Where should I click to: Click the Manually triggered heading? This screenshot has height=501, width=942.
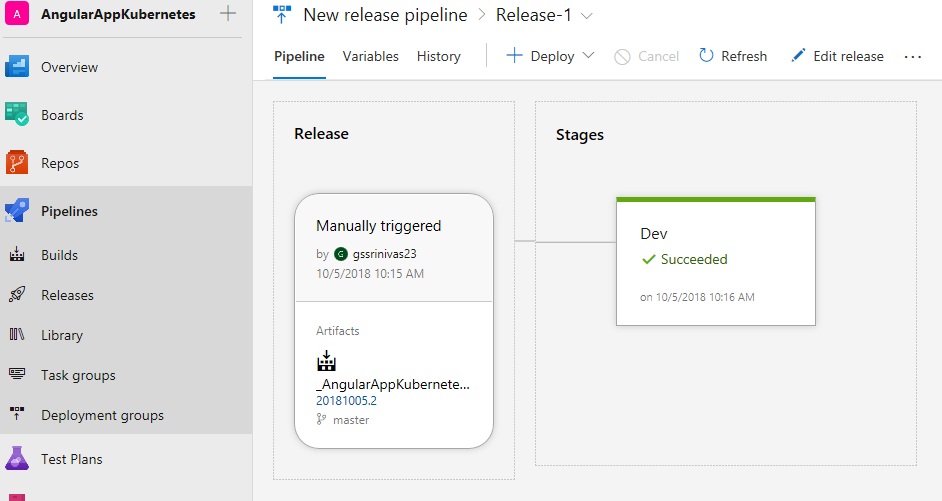point(378,226)
